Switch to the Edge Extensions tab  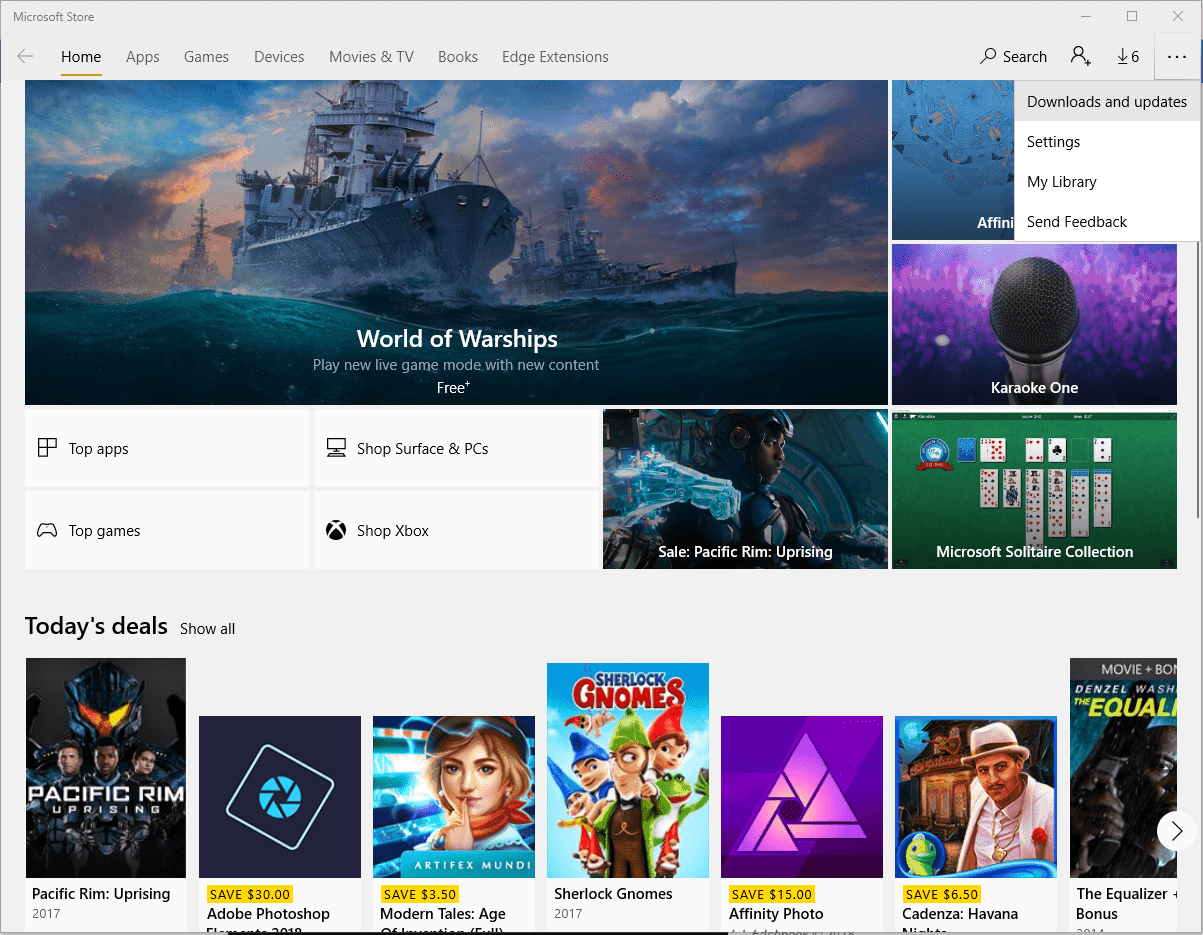pos(555,57)
